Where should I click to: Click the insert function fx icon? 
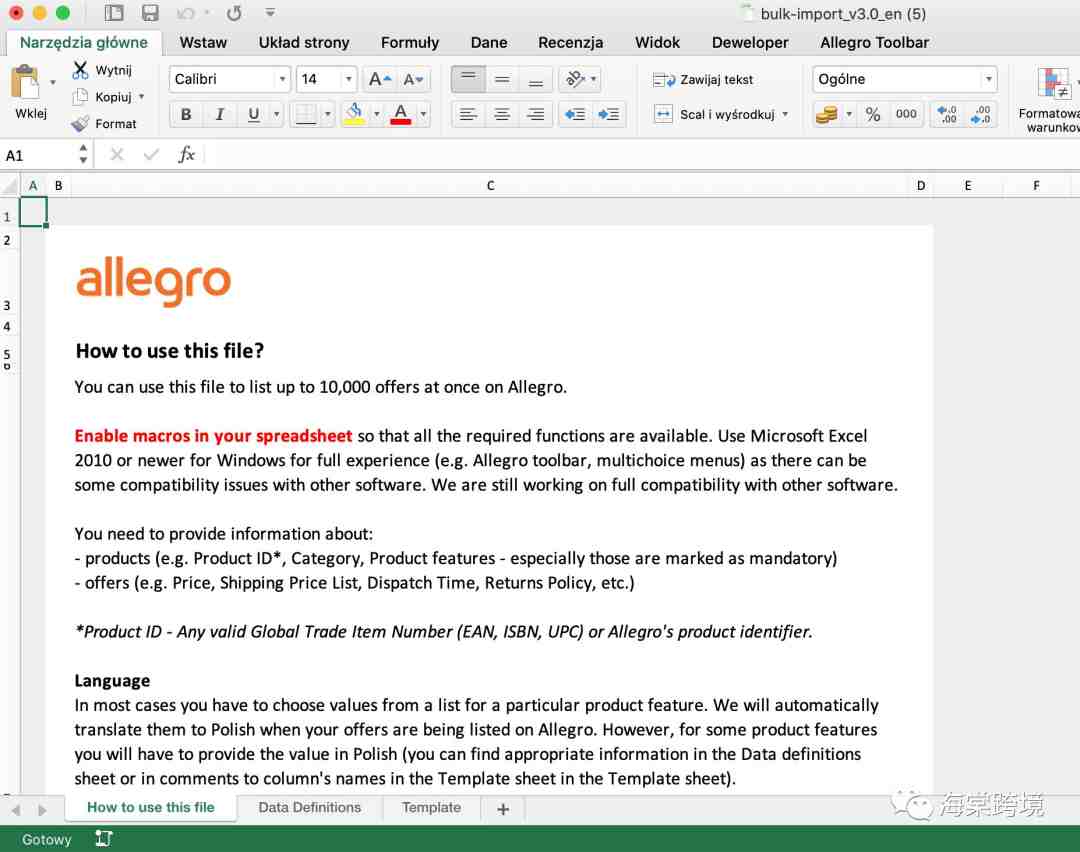(187, 155)
